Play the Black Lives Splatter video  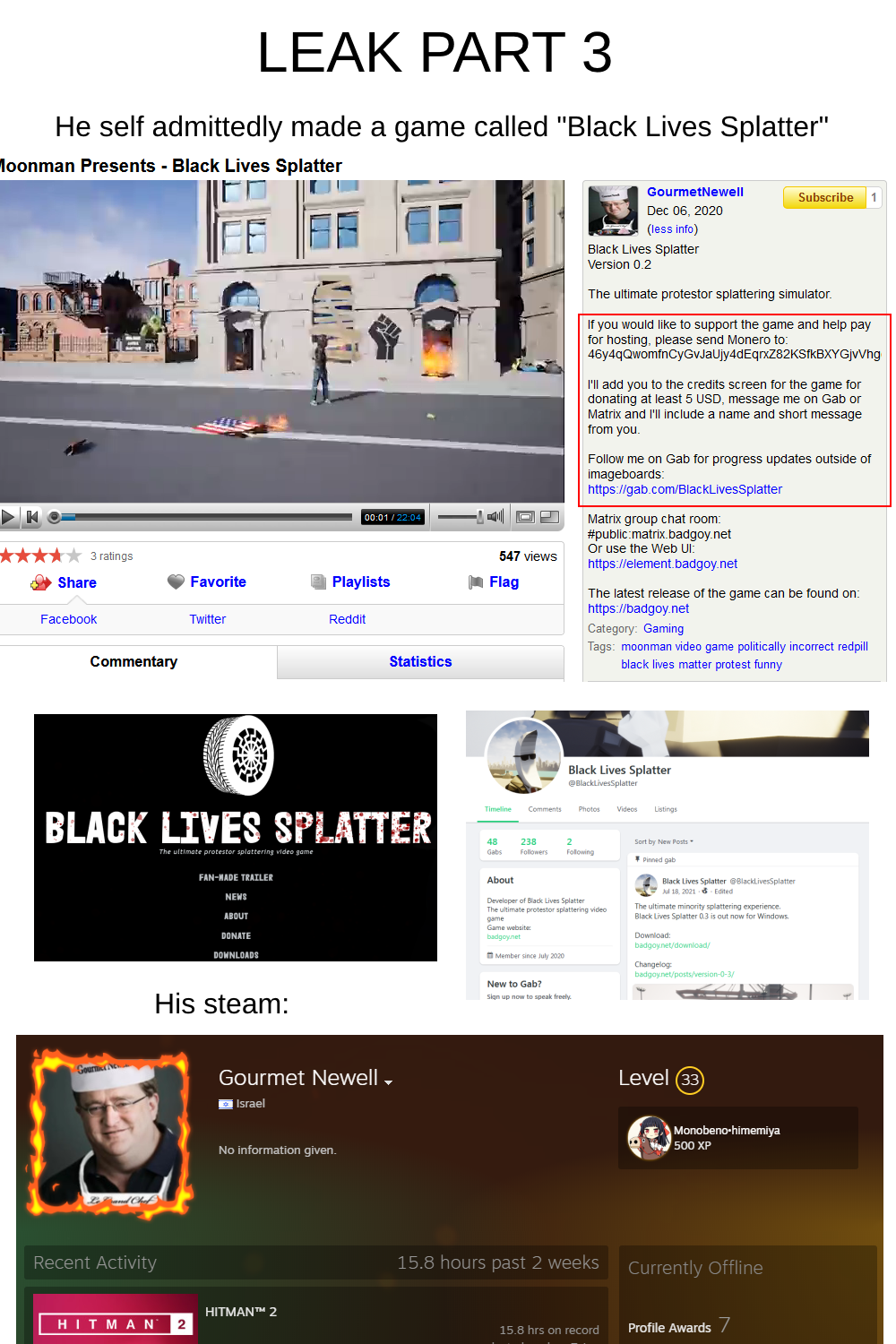click(8, 517)
